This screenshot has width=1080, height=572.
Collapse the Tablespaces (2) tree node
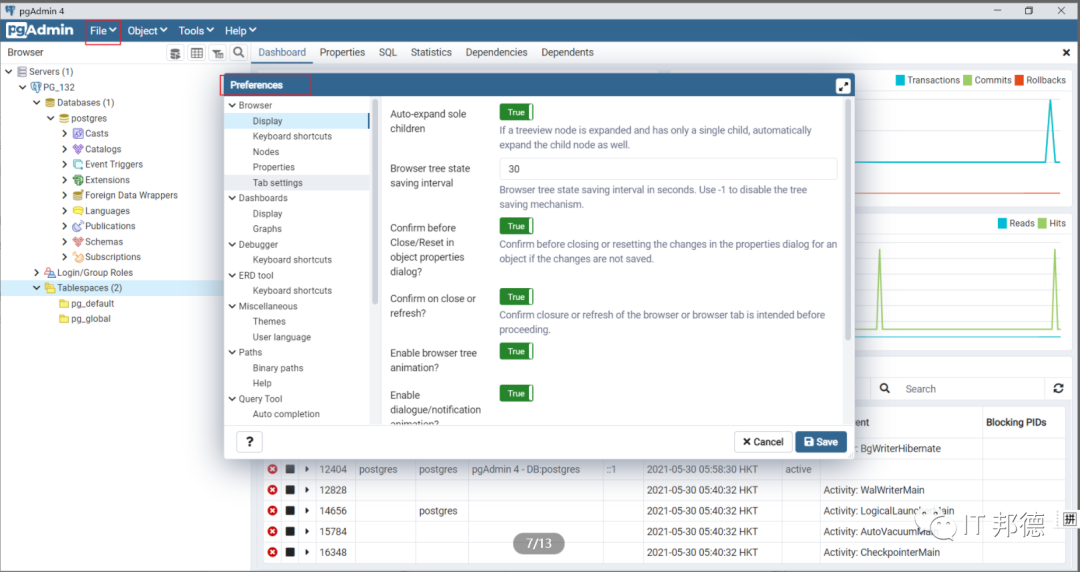[37, 288]
